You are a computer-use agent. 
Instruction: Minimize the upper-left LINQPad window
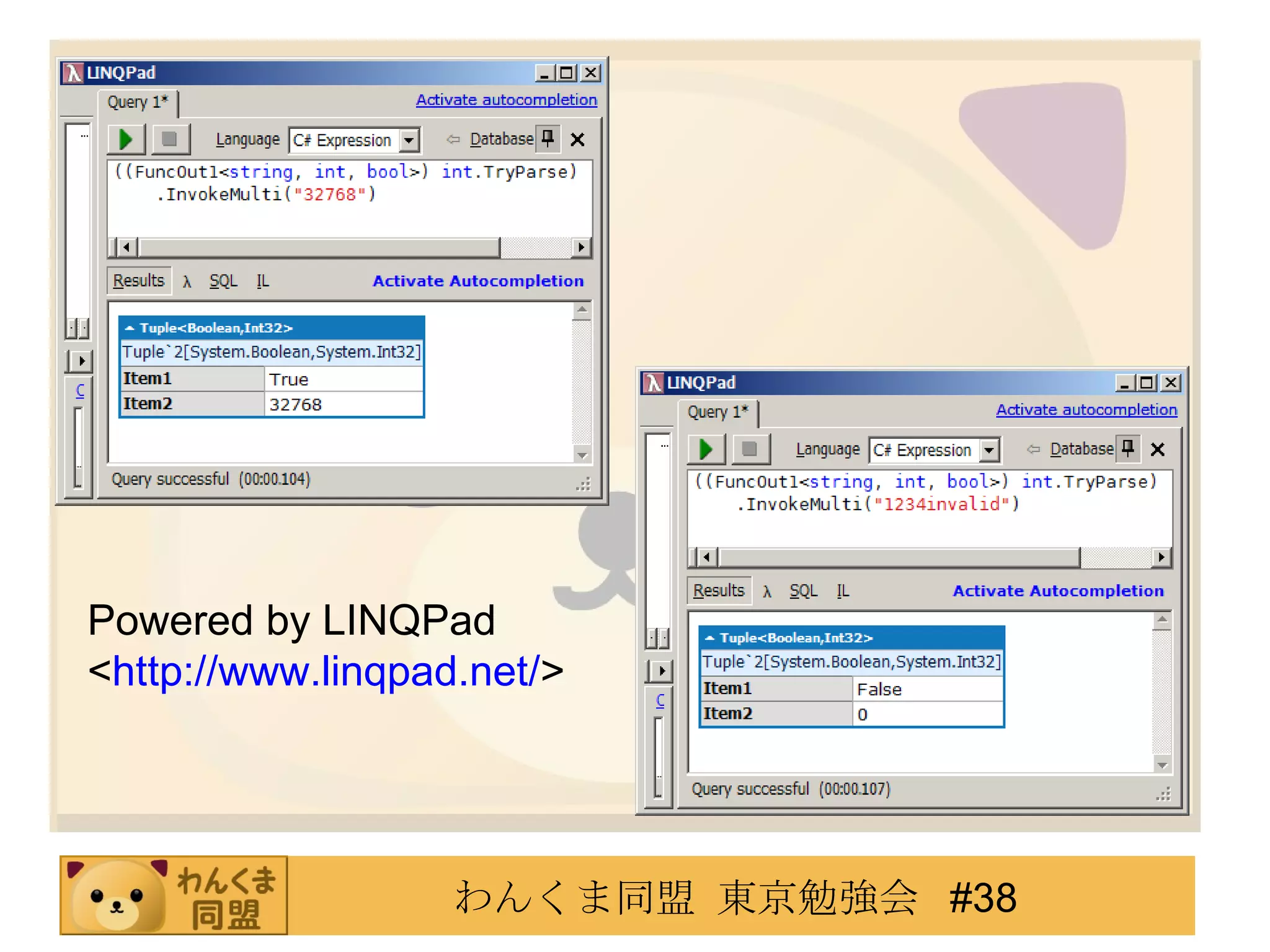tap(544, 73)
